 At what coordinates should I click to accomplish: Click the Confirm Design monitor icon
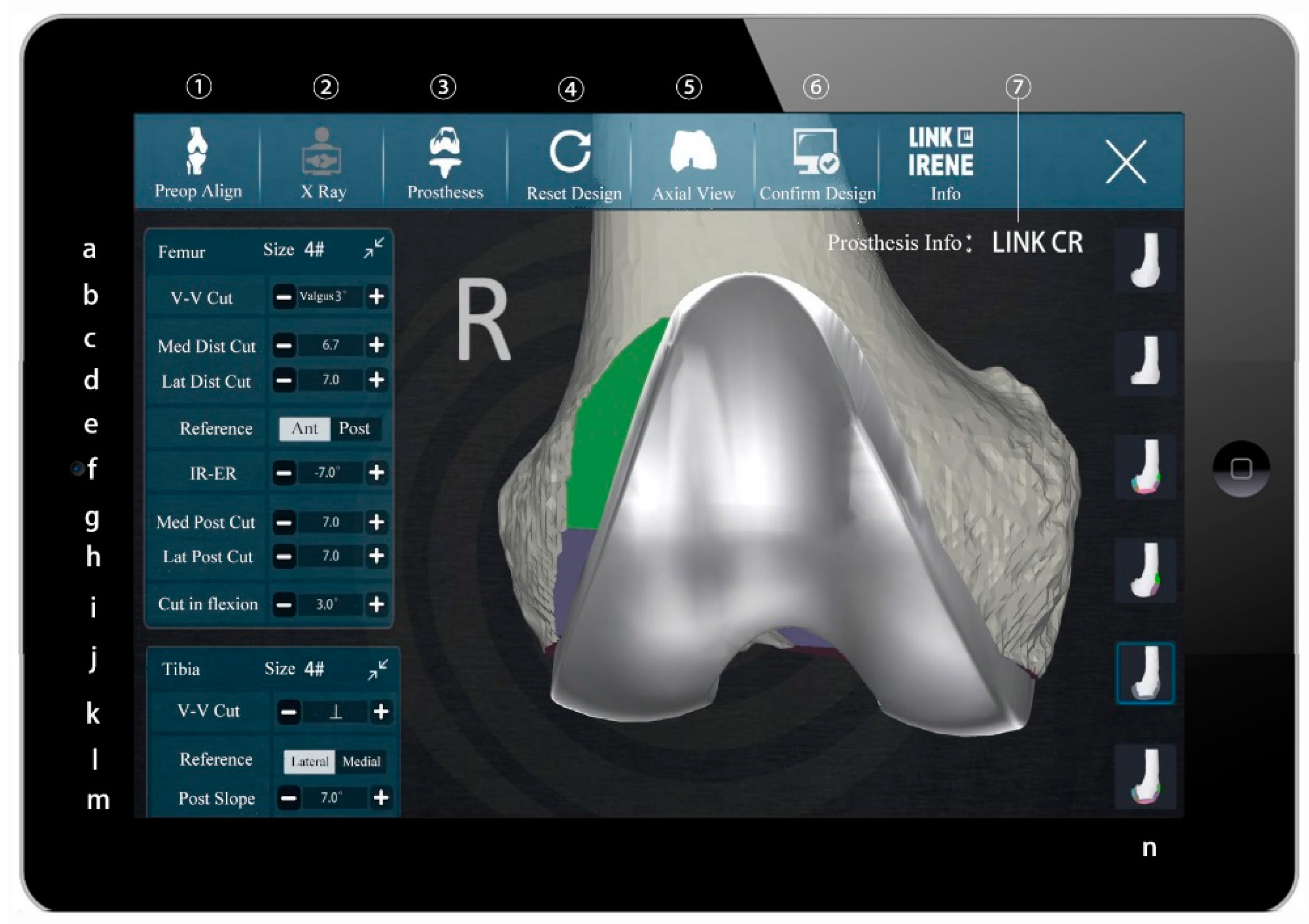coord(815,152)
